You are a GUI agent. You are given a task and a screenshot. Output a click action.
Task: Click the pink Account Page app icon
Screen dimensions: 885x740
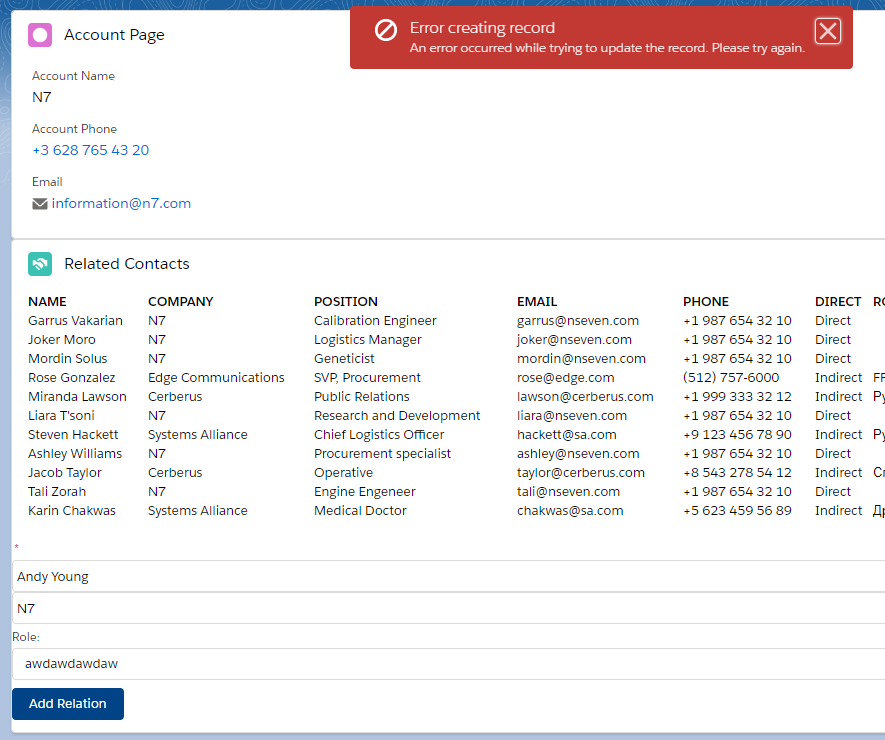pos(38,34)
